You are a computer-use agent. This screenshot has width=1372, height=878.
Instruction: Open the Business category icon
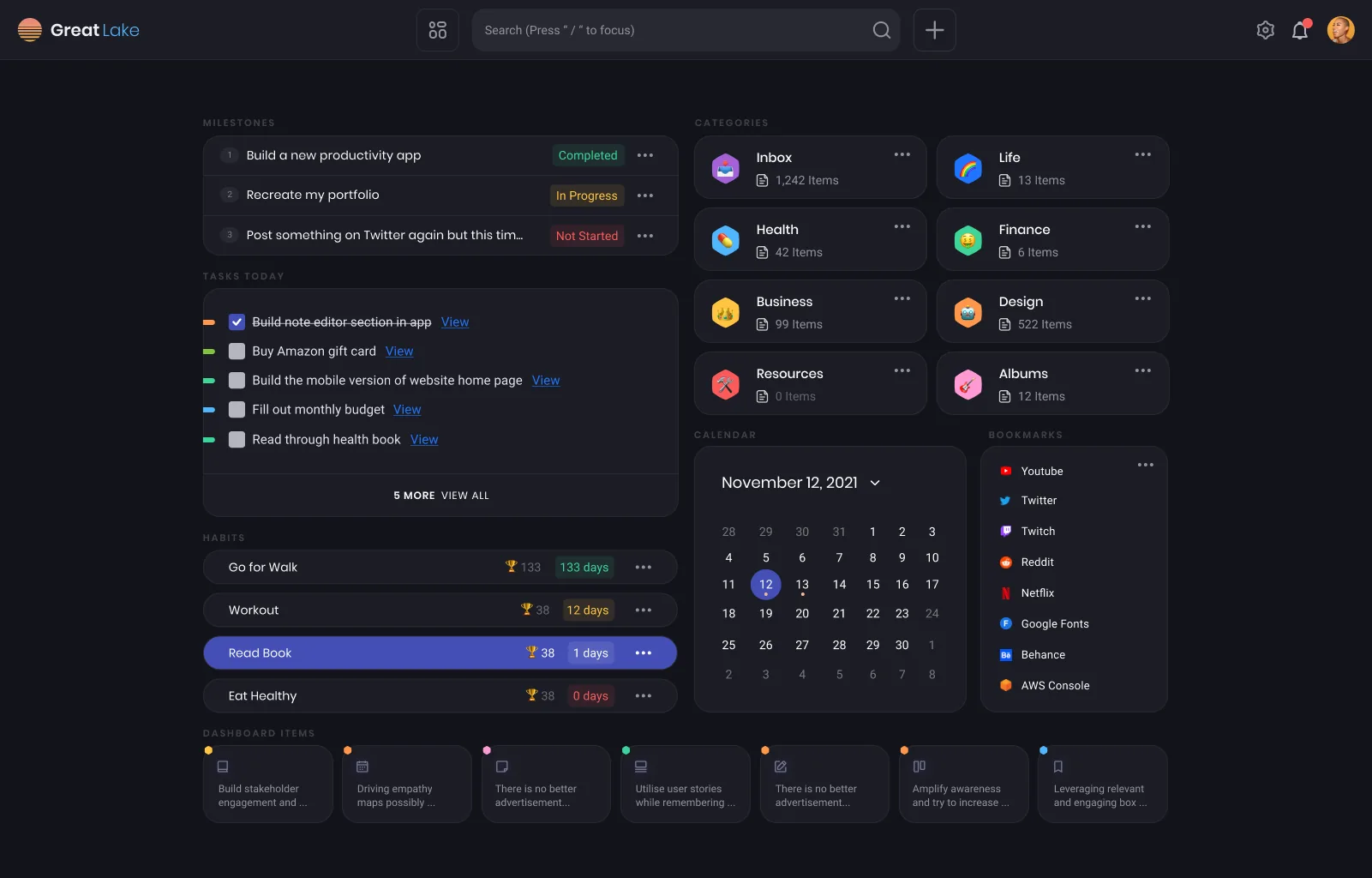point(726,312)
